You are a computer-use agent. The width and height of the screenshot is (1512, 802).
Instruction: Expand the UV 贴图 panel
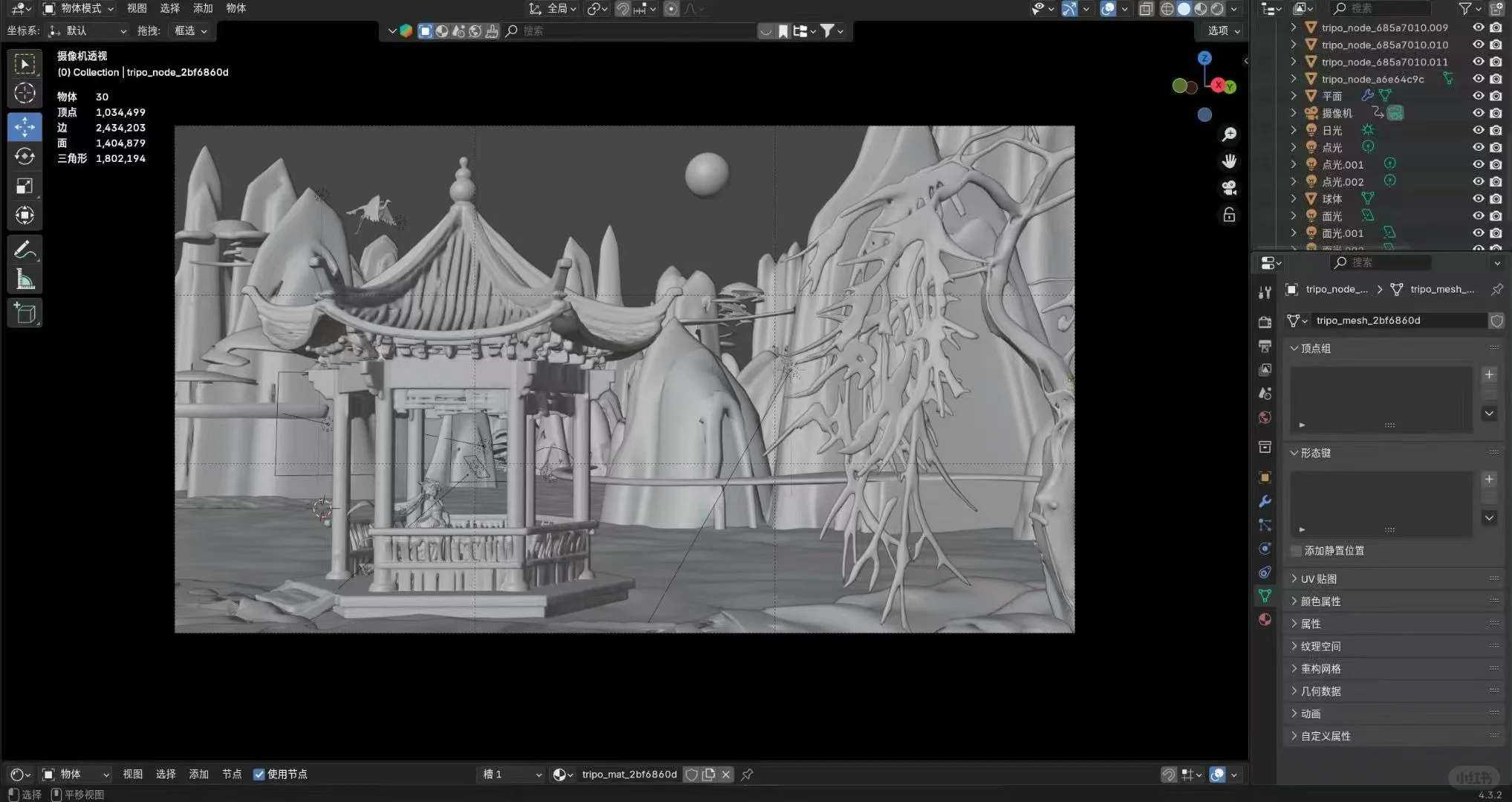[x=1319, y=578]
